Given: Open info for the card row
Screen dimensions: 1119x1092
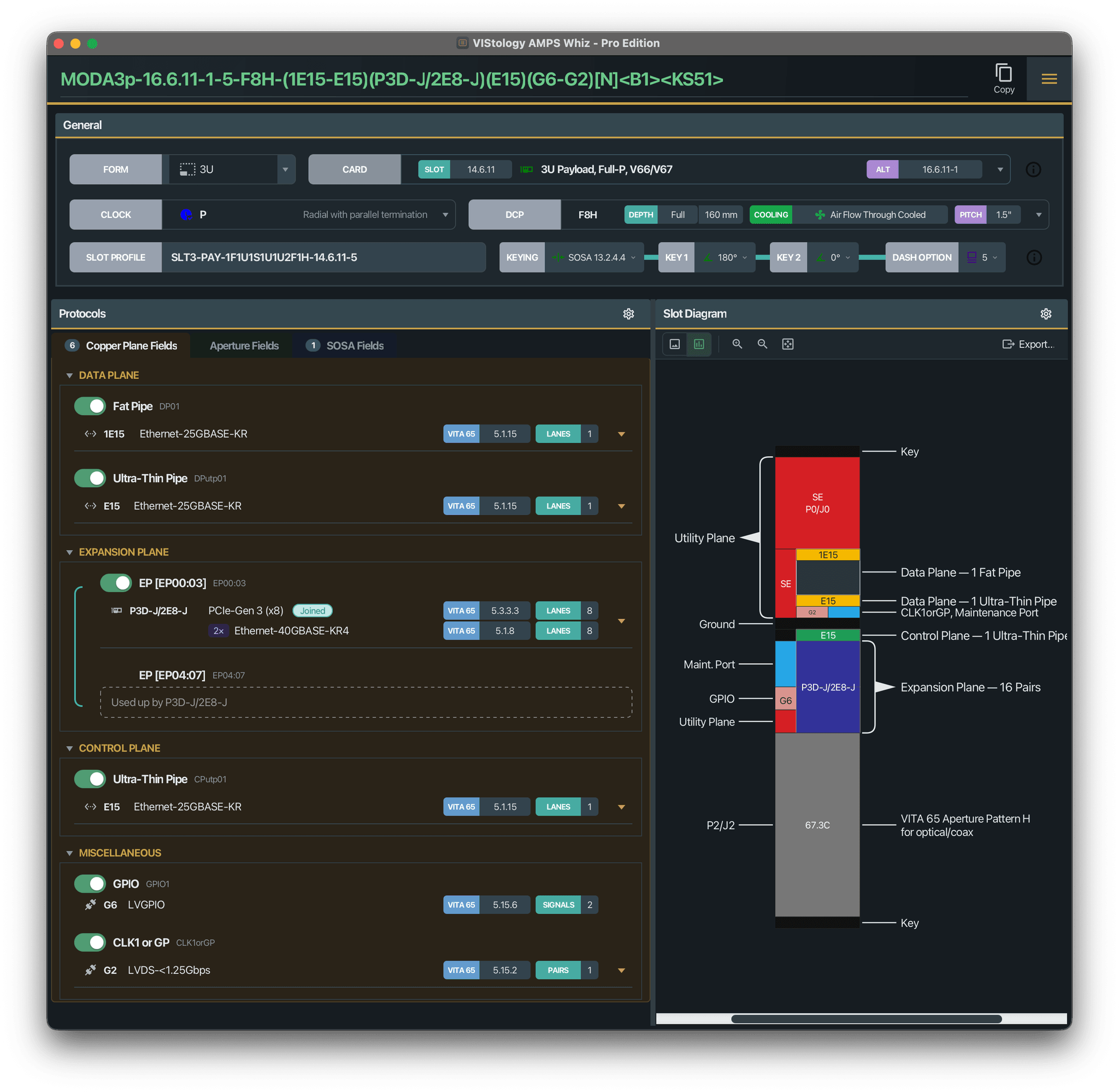Looking at the screenshot, I should [x=1033, y=170].
